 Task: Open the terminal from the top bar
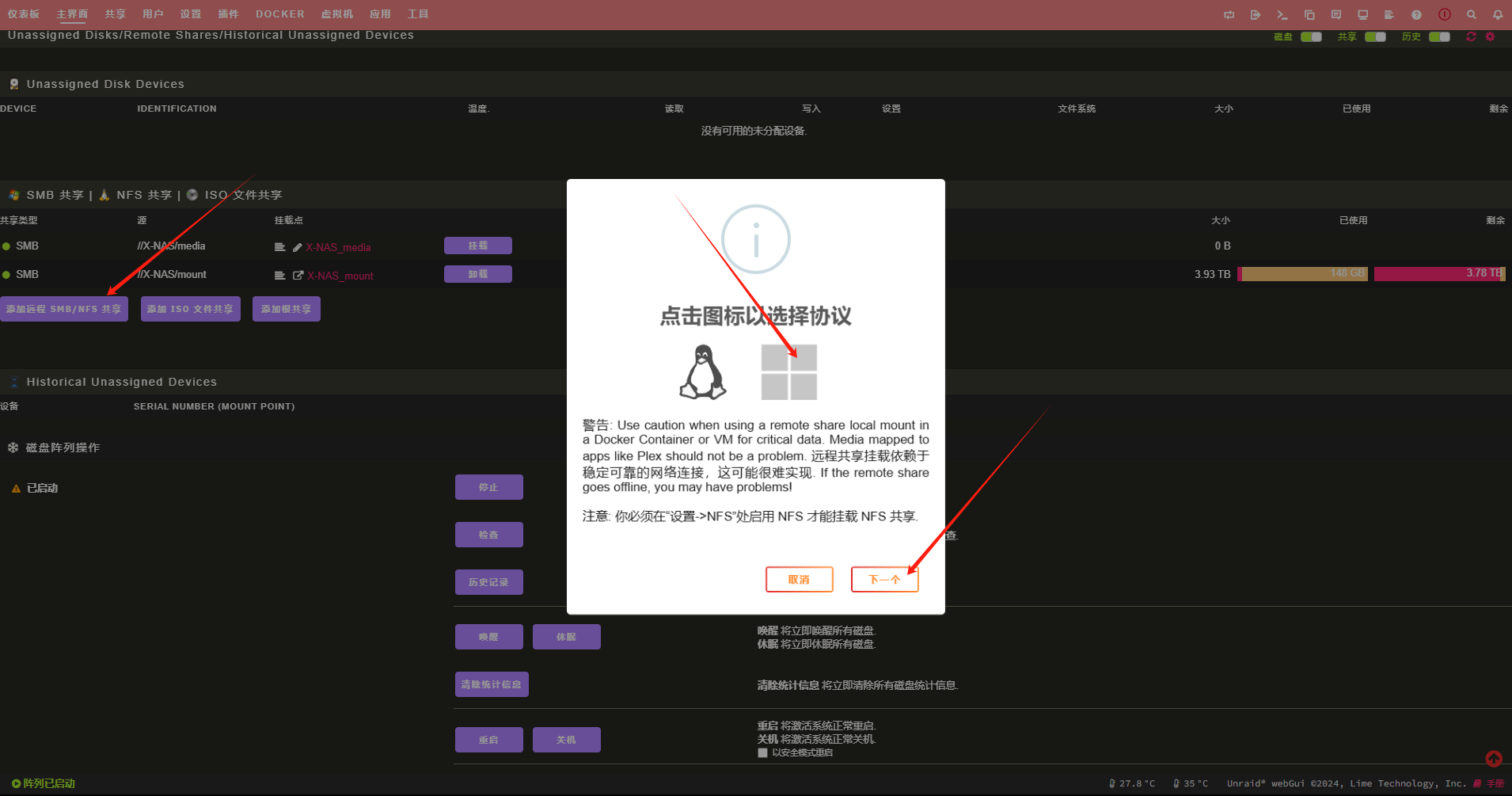tap(1282, 15)
